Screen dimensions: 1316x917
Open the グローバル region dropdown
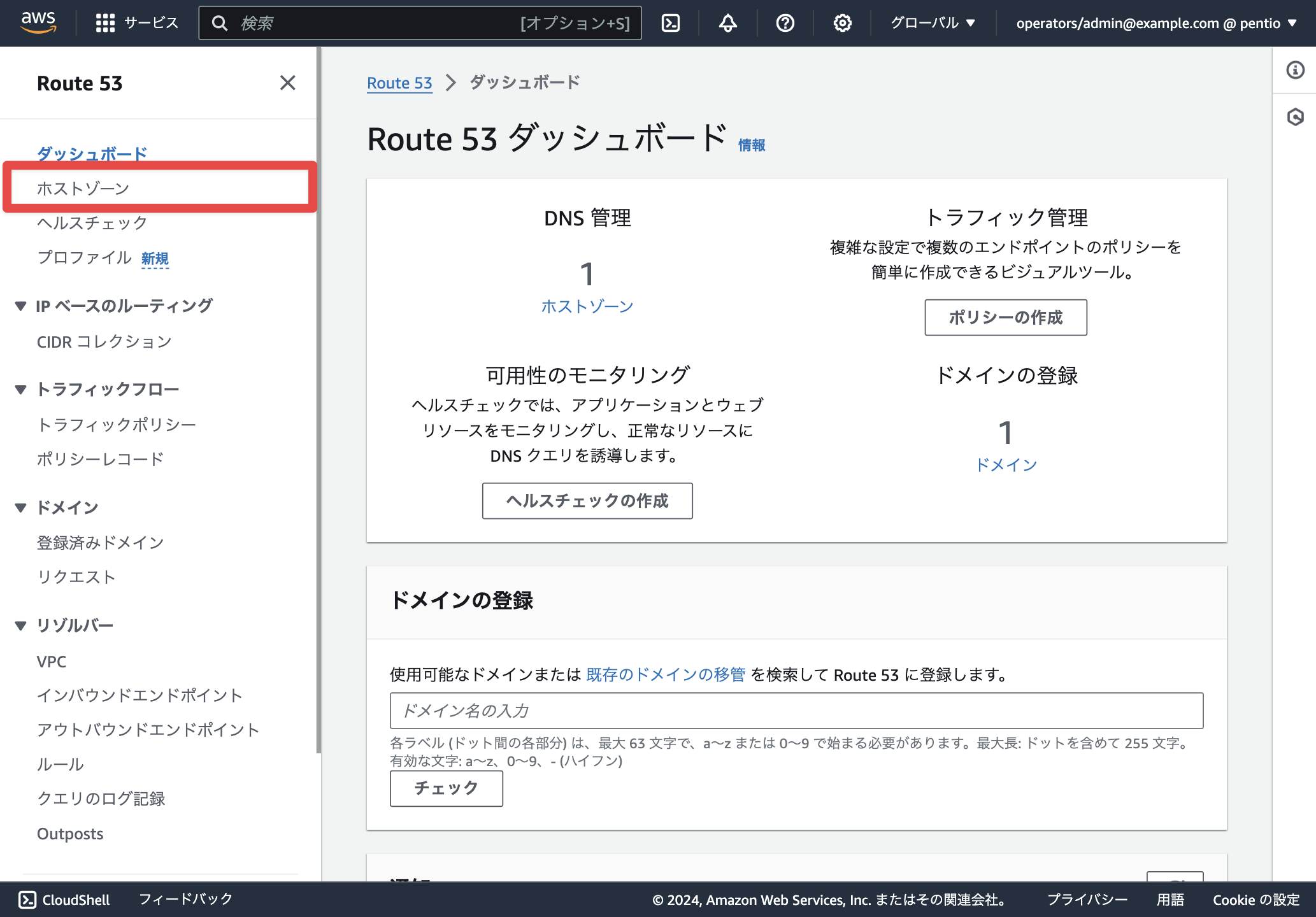pyautogui.click(x=933, y=23)
